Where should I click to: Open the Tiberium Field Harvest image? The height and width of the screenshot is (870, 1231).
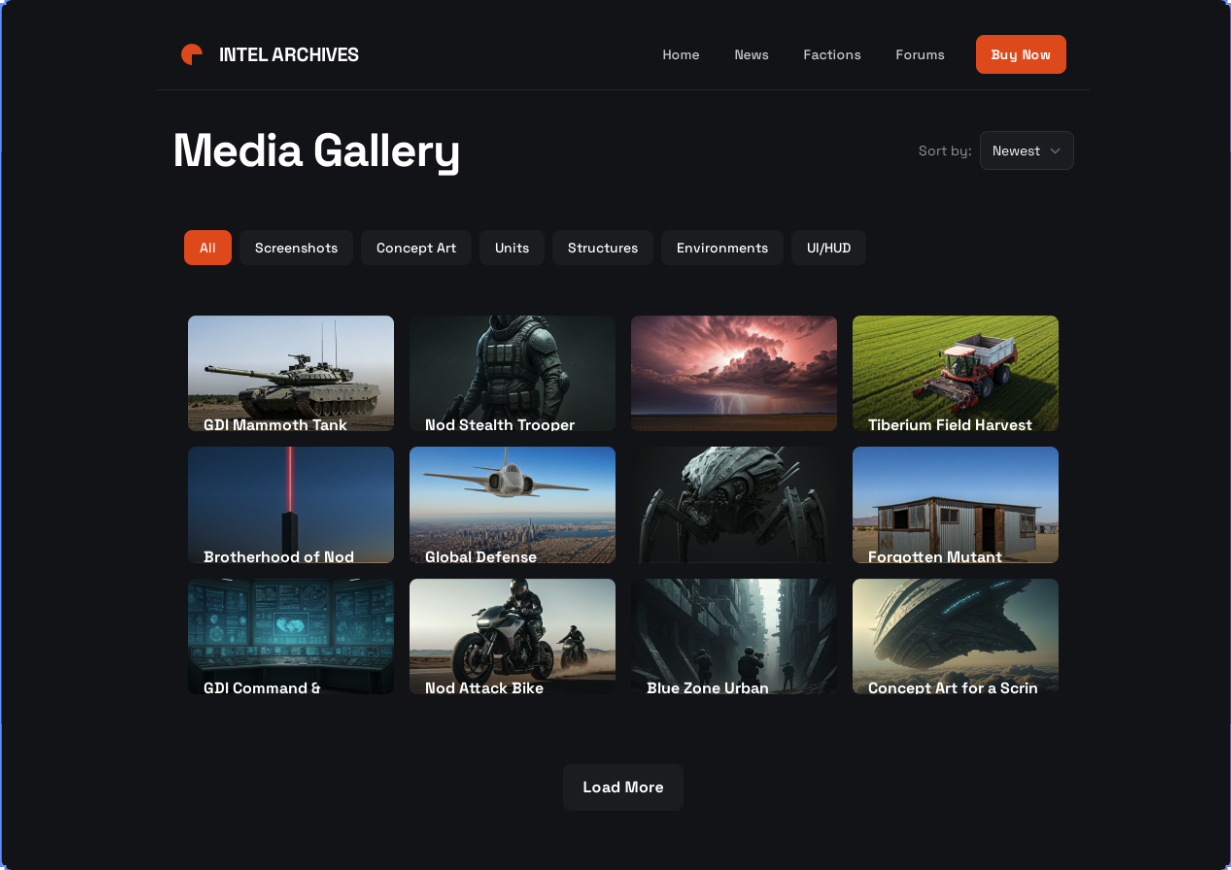tap(955, 373)
